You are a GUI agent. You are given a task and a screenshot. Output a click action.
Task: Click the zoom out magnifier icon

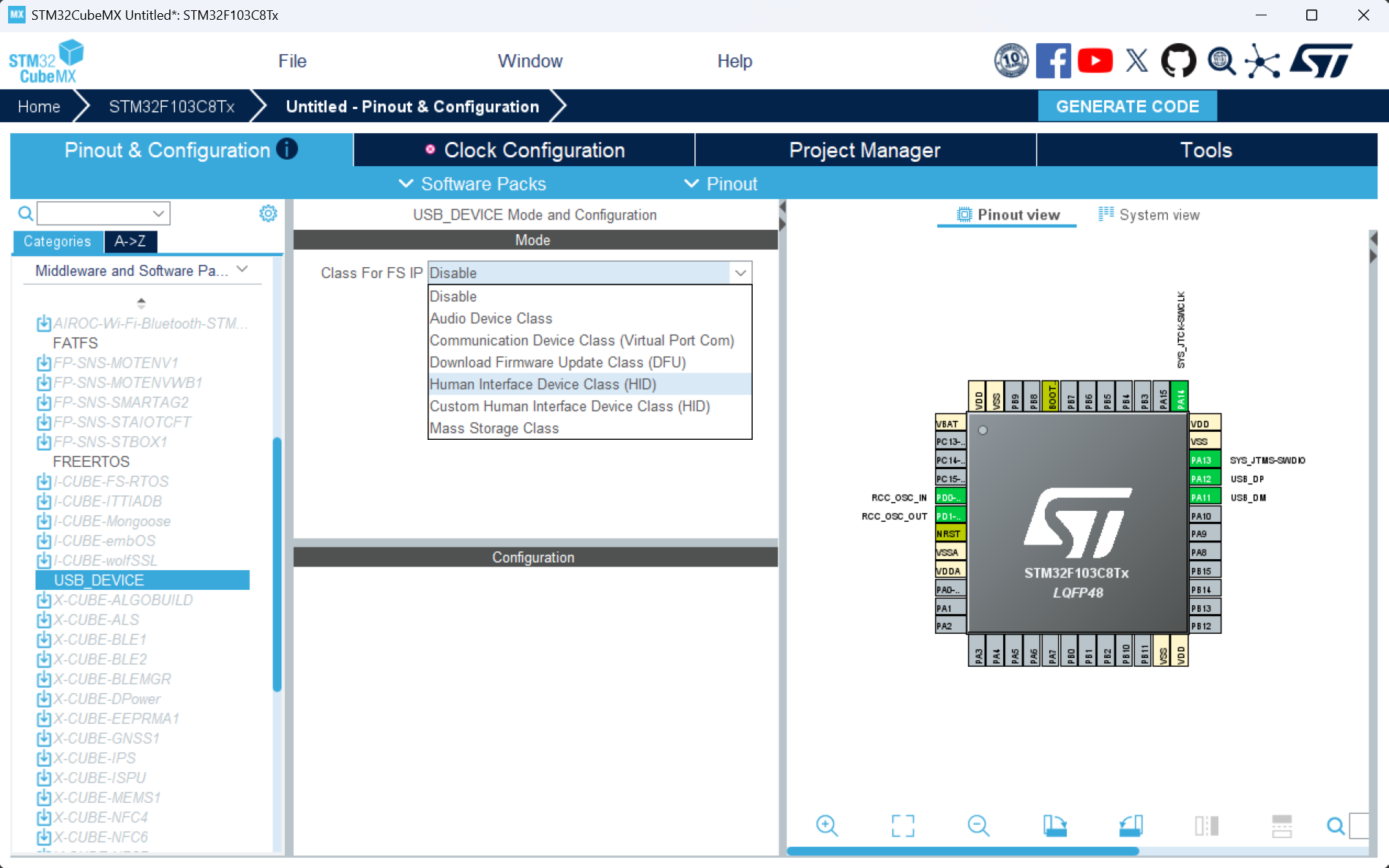click(978, 826)
